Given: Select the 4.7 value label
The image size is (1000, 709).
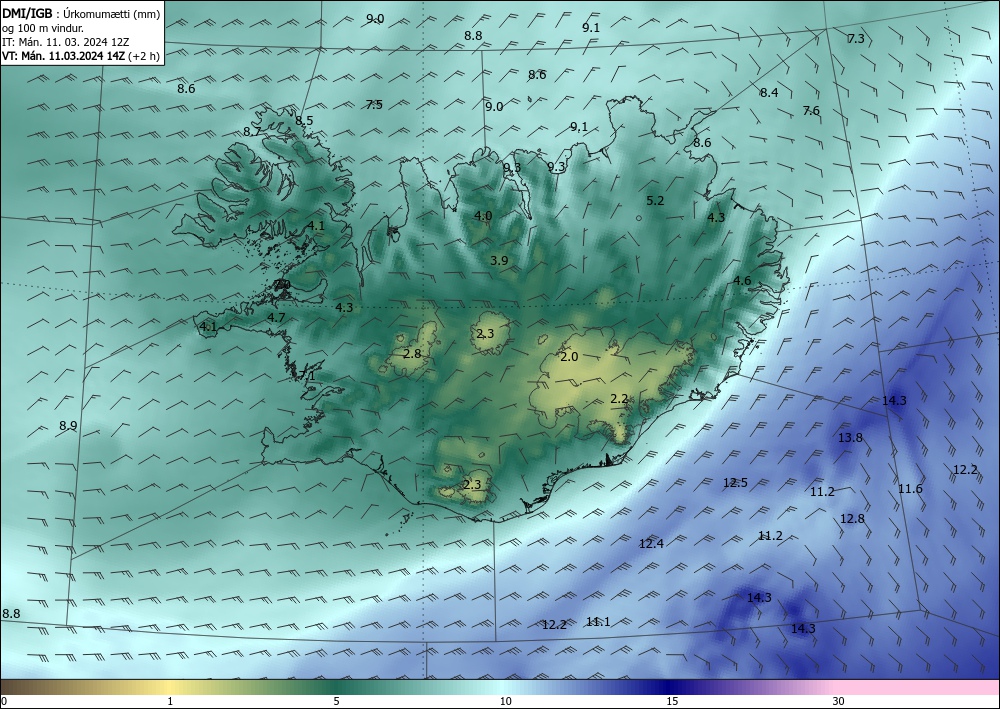Looking at the screenshot, I should [x=276, y=317].
